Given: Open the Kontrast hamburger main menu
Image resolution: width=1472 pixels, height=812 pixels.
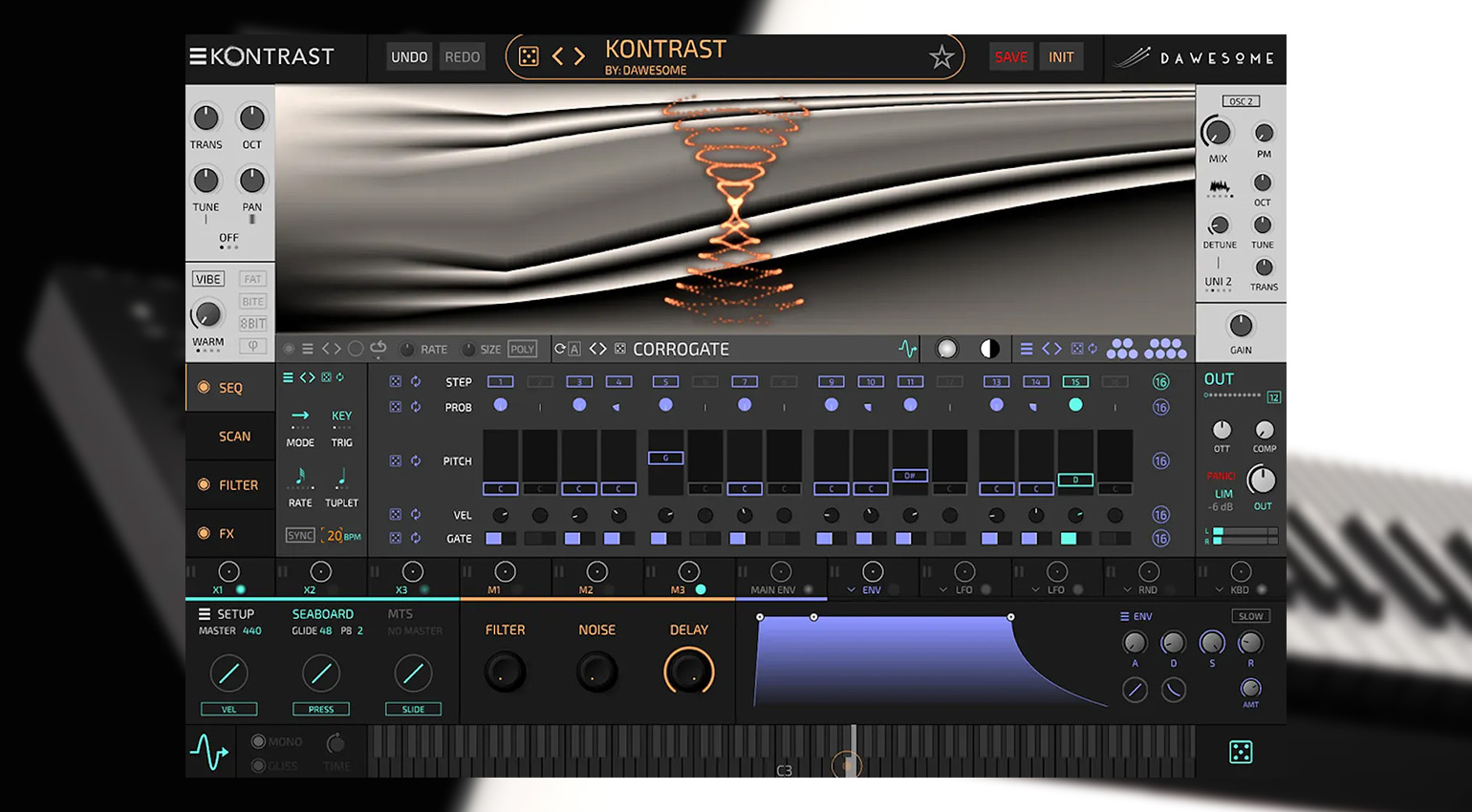Looking at the screenshot, I should tap(198, 56).
